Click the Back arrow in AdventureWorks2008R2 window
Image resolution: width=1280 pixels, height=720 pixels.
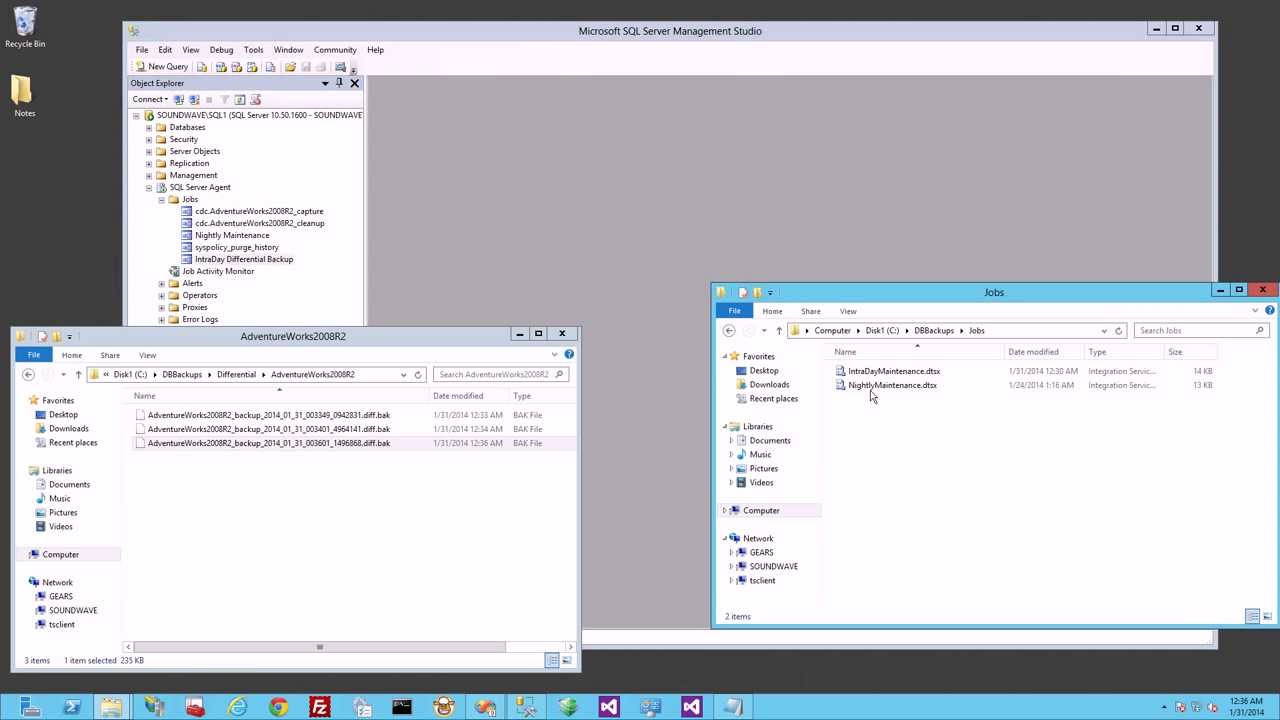pyautogui.click(x=28, y=374)
